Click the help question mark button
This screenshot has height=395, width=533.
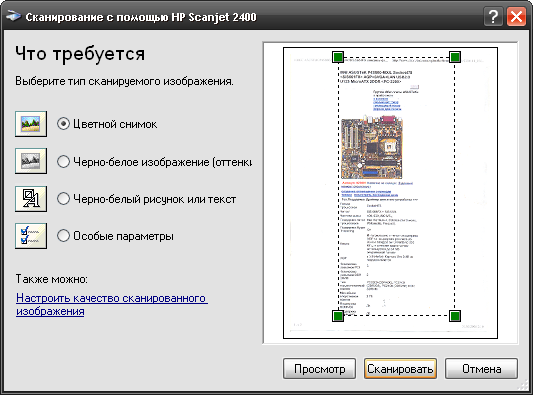click(493, 16)
